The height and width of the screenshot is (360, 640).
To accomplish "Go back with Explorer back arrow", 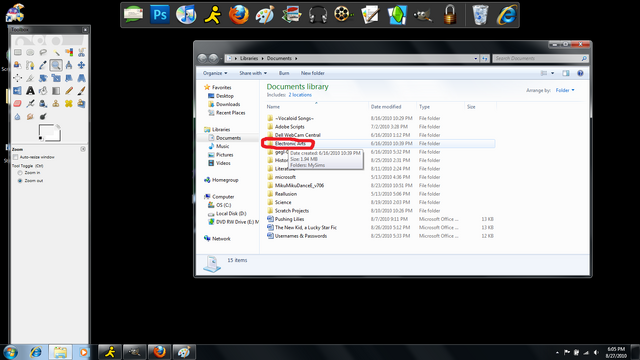I will click(202, 58).
